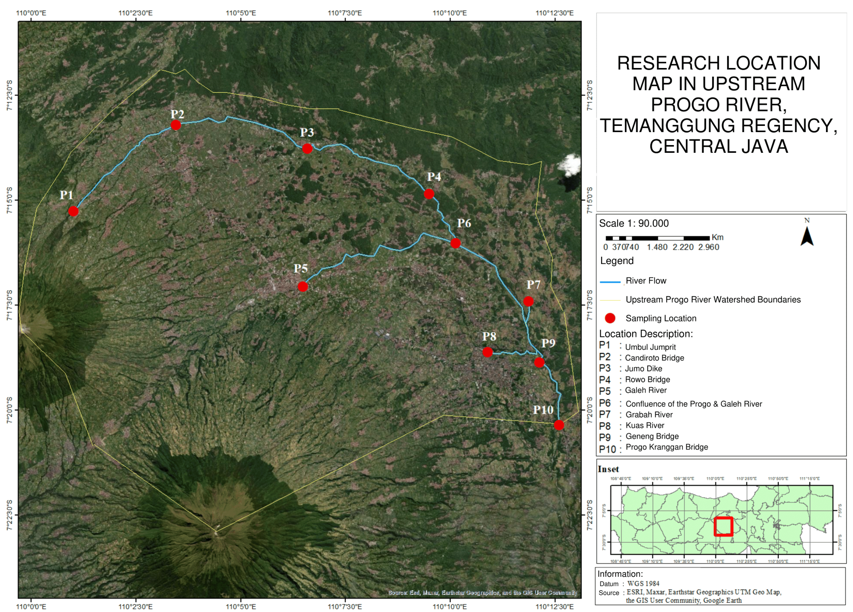The width and height of the screenshot is (853, 612).
Task: Click the 'Km' scale unit label
Action: click(718, 237)
